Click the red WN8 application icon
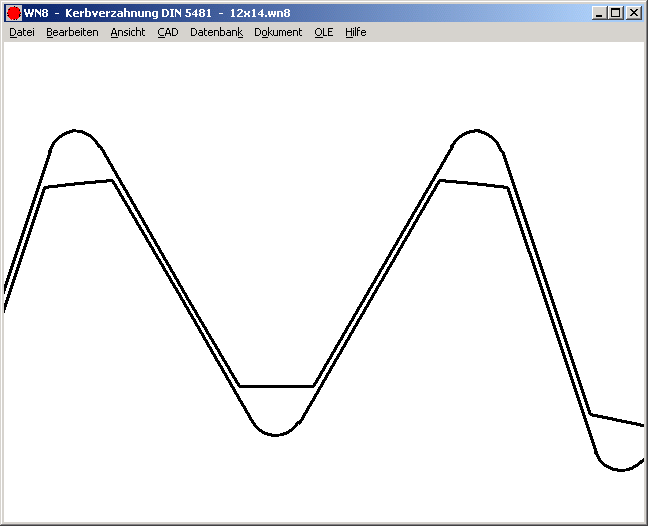Image resolution: width=648 pixels, height=526 pixels. 13,13
